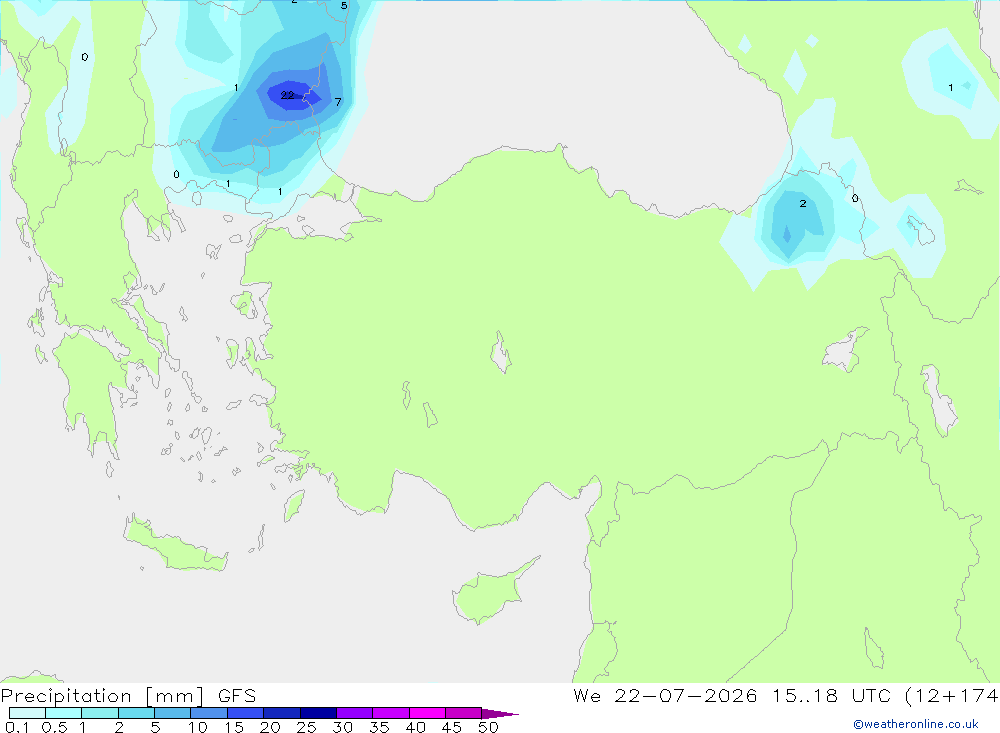Click the '35' legend scale label
This screenshot has height=733, width=1000.
pyautogui.click(x=379, y=727)
